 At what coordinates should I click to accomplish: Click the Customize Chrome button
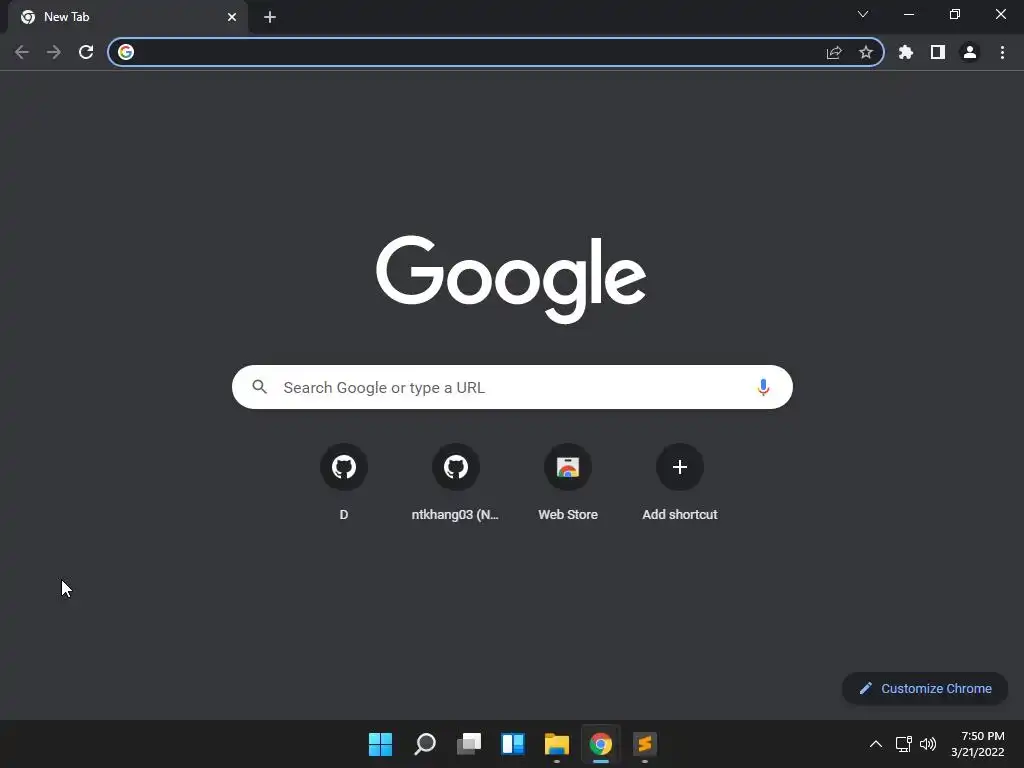tap(925, 688)
